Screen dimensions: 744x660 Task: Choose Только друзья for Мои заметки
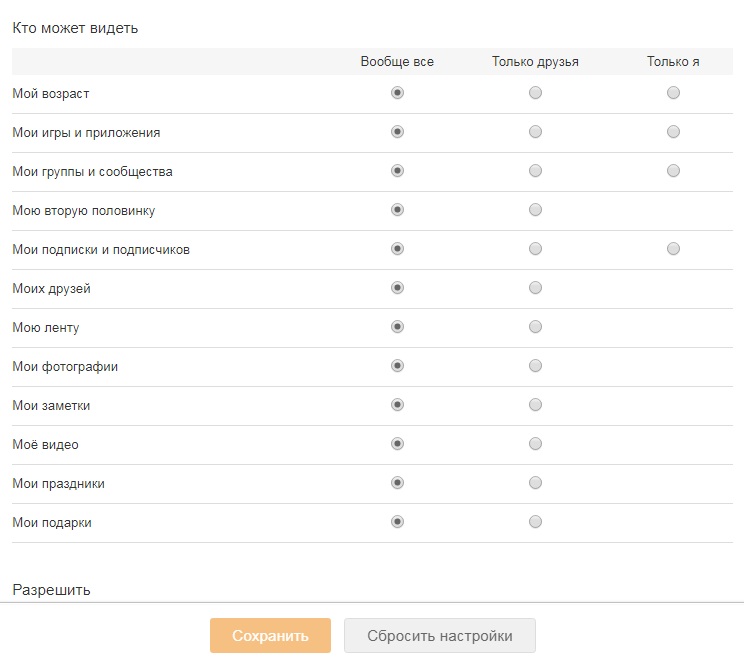535,404
